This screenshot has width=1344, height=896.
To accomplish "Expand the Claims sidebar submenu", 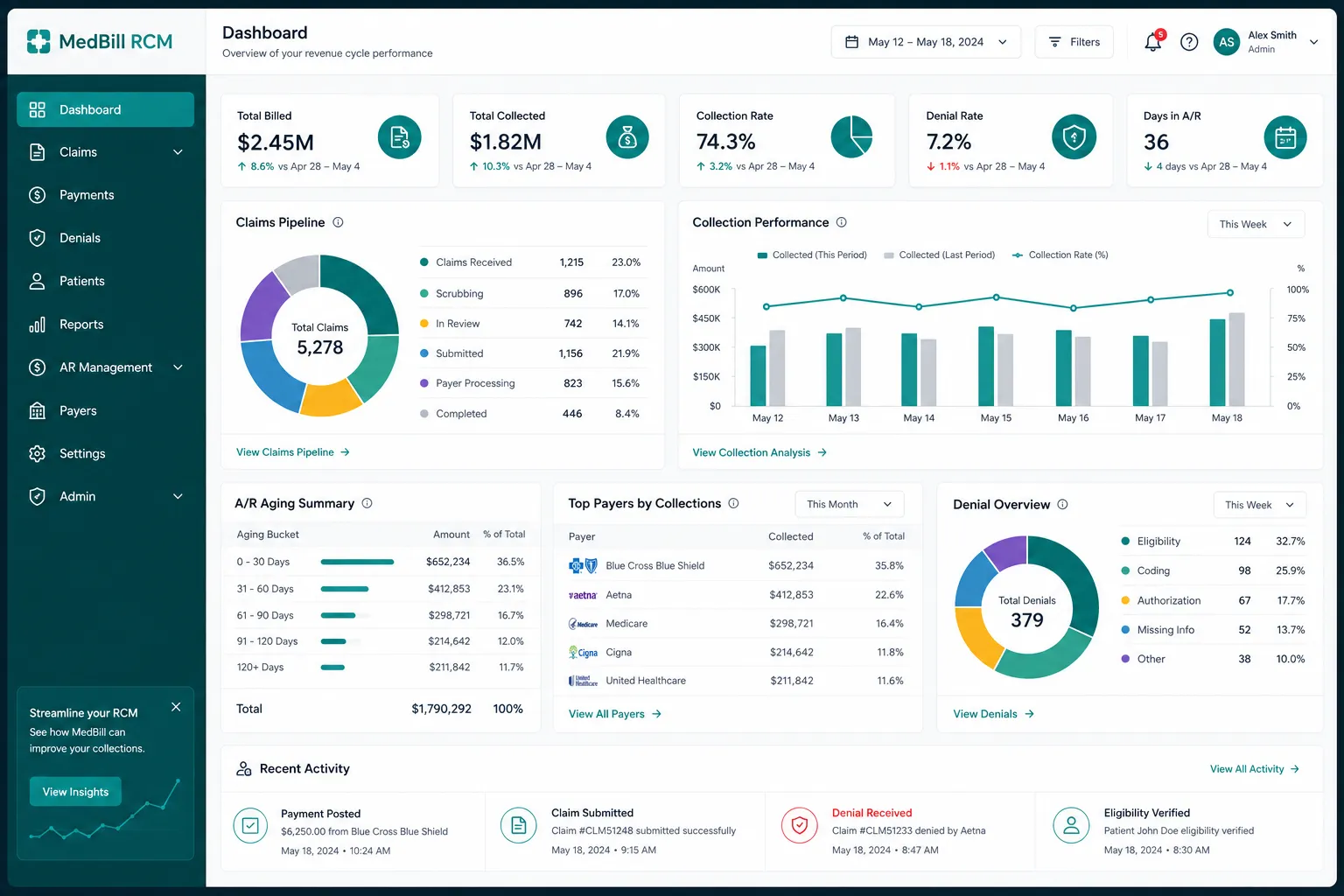I will (178, 152).
